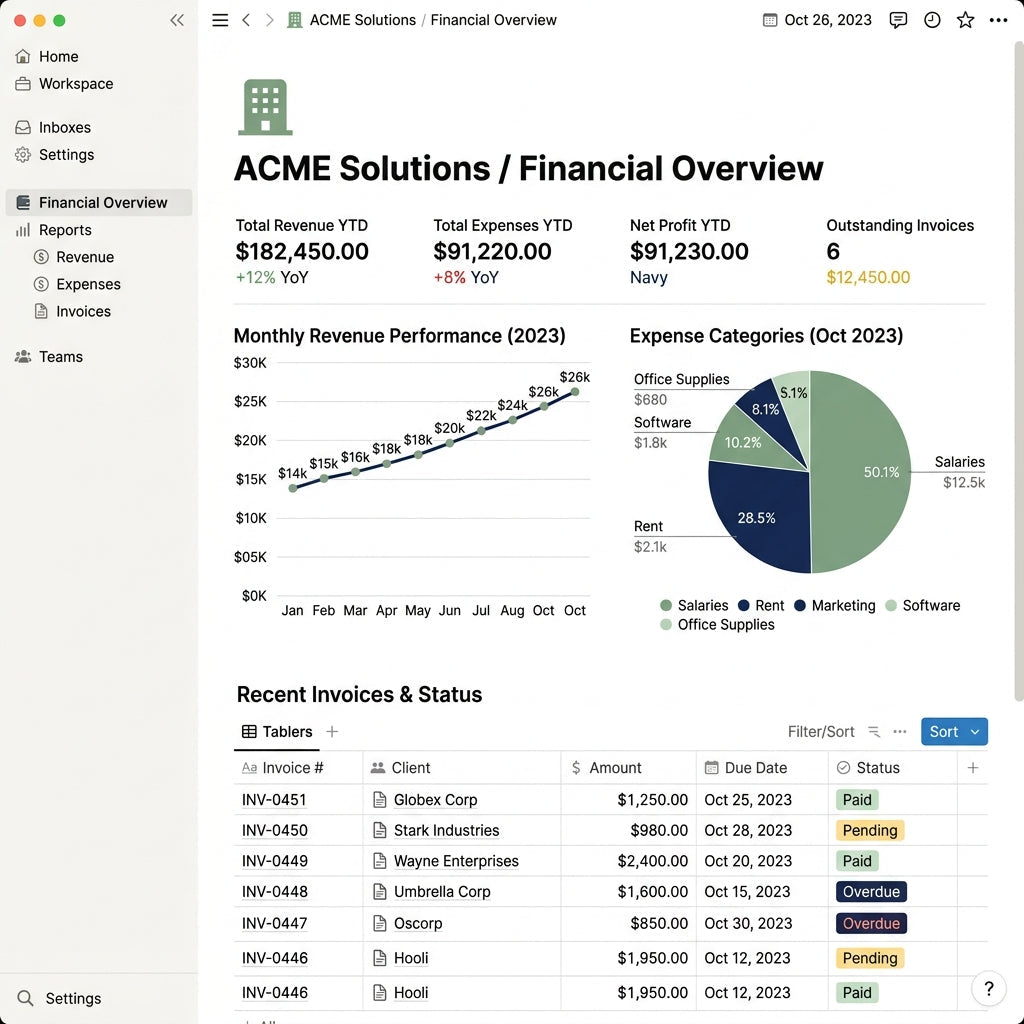The width and height of the screenshot is (1024, 1024).
Task: Open the Oscorp client page
Action: [417, 923]
